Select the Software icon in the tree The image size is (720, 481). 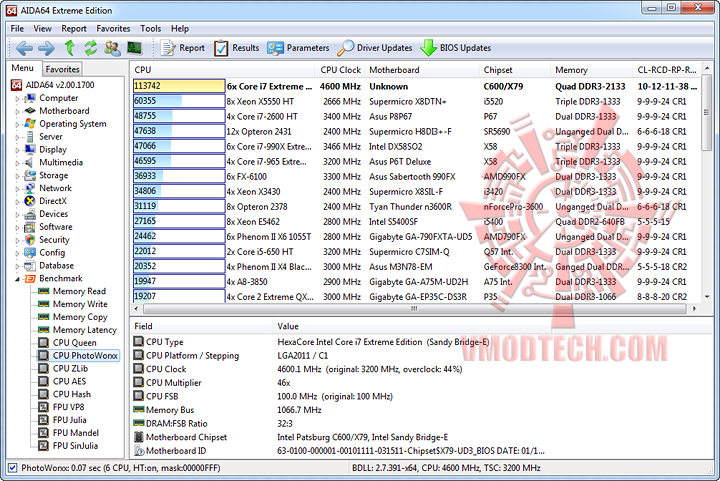click(30, 227)
